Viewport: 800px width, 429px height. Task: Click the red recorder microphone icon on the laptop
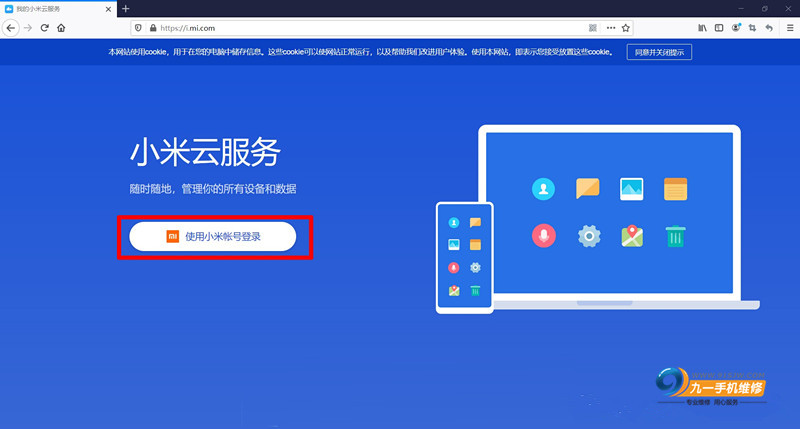click(x=544, y=236)
